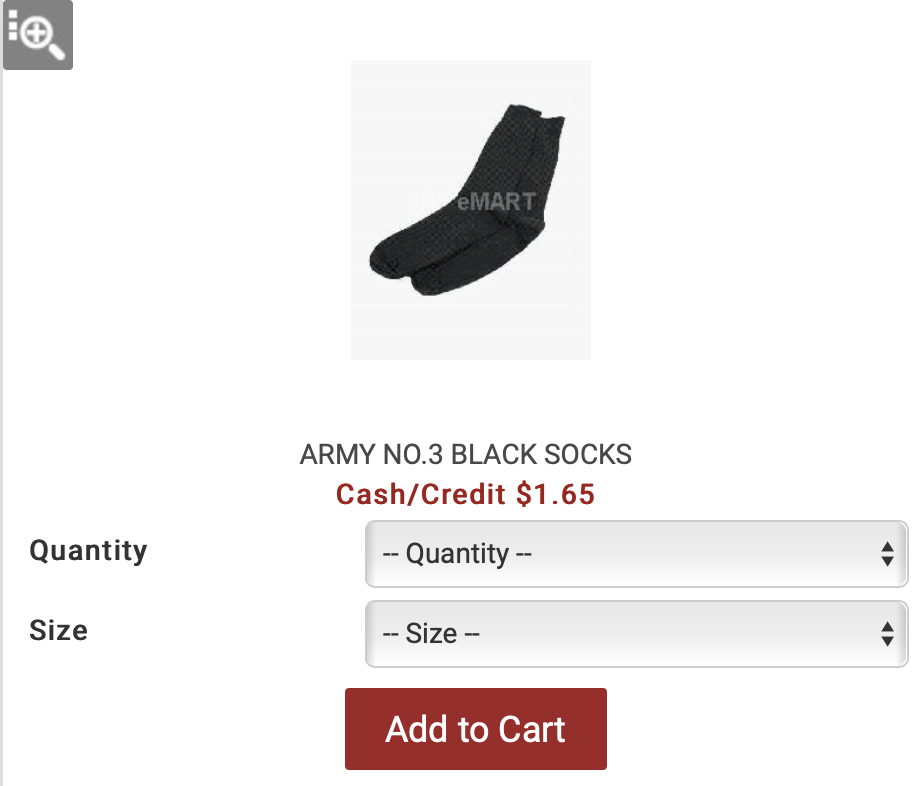Click the up-down arrows on Size selector
920x786 pixels.
click(x=887, y=633)
